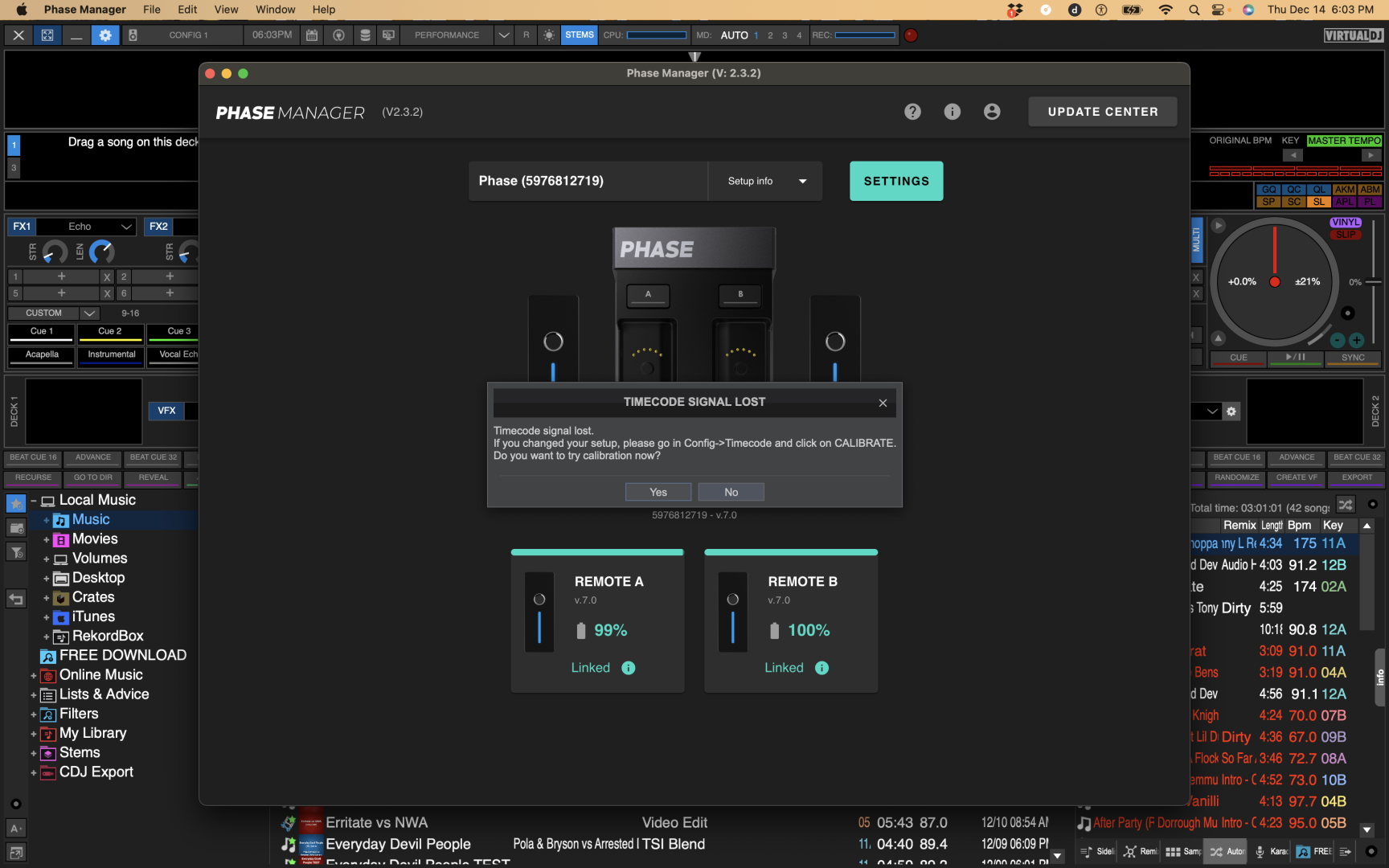Enable Automix panel toggle
This screenshot has height=868, width=1389.
1227,851
